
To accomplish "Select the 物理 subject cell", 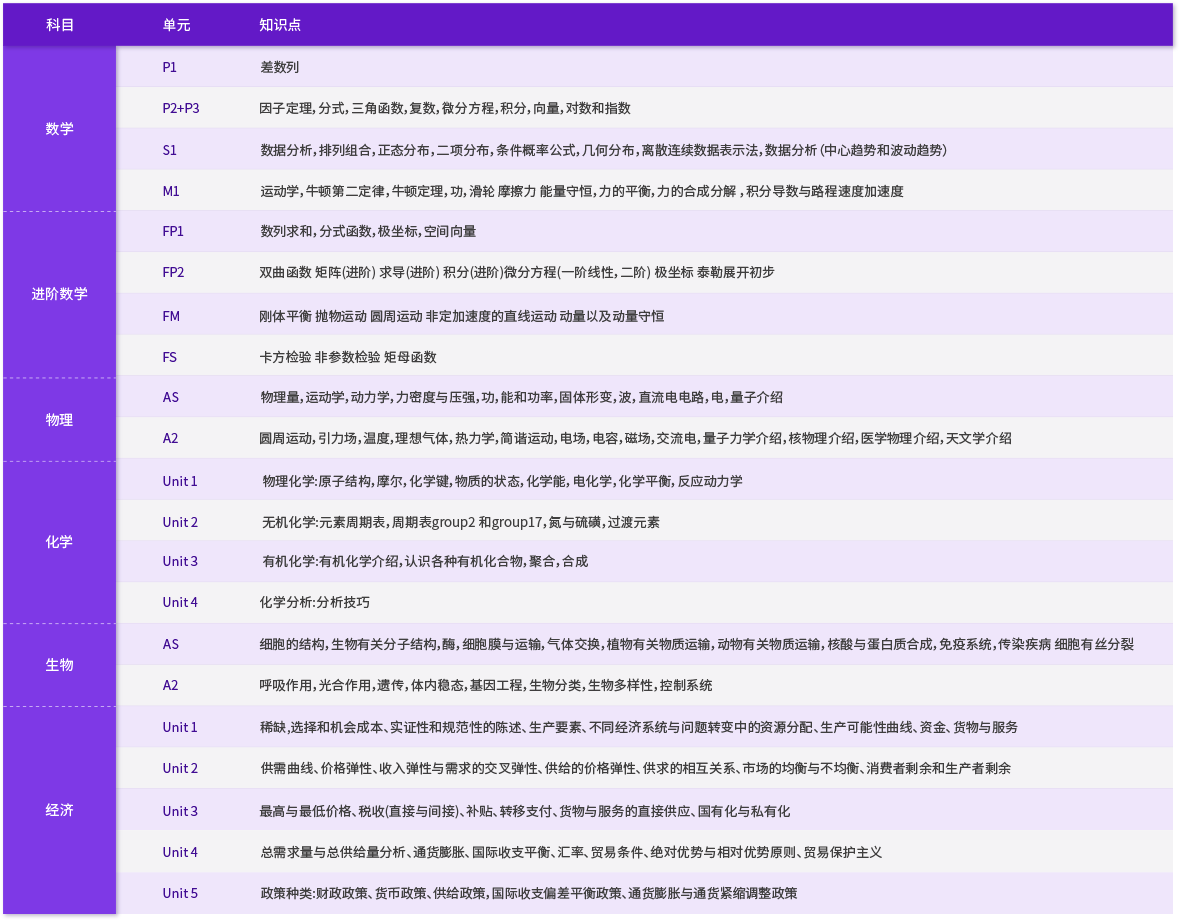I will coord(60,420).
